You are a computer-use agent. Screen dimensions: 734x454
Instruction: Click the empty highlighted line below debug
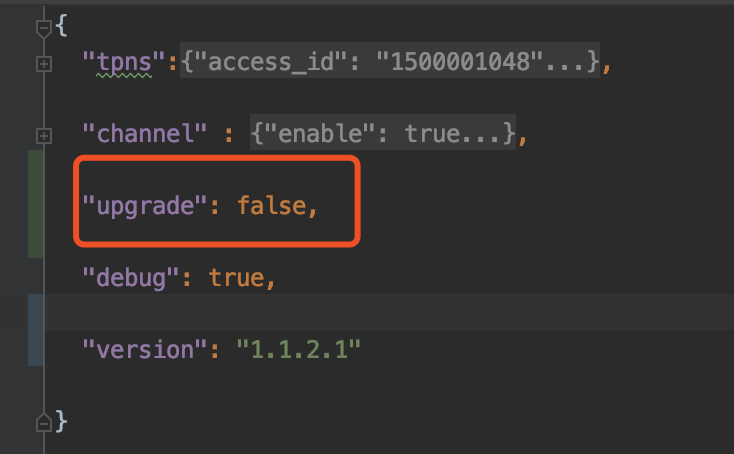tap(400, 312)
